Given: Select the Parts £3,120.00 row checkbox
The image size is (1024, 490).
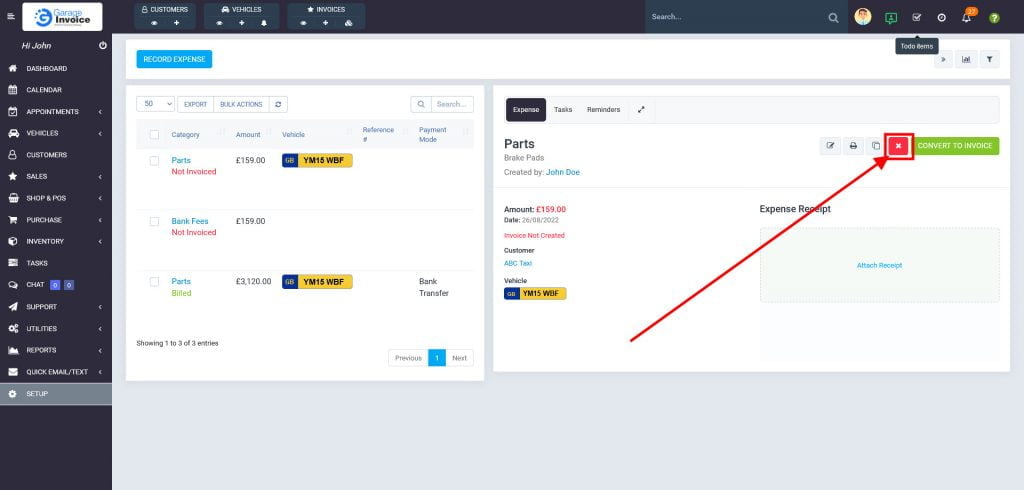Looking at the screenshot, I should tap(154, 282).
